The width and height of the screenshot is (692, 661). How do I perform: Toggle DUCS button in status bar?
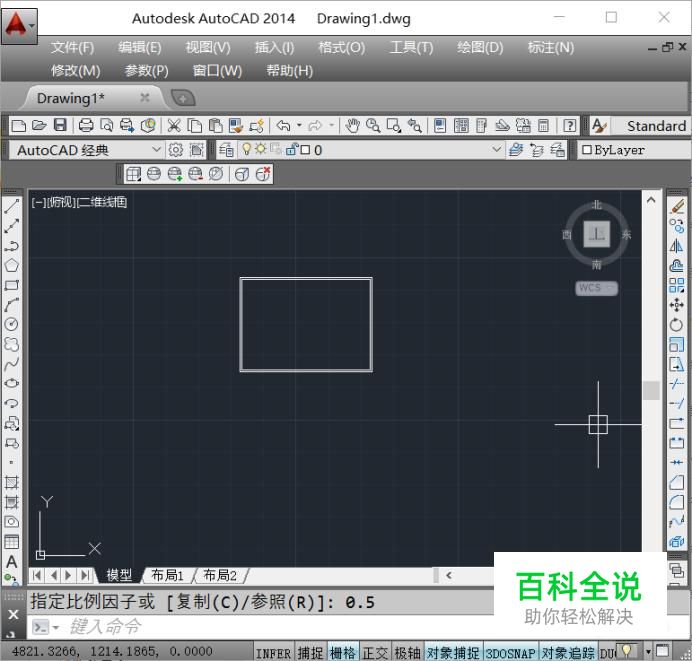[607, 652]
